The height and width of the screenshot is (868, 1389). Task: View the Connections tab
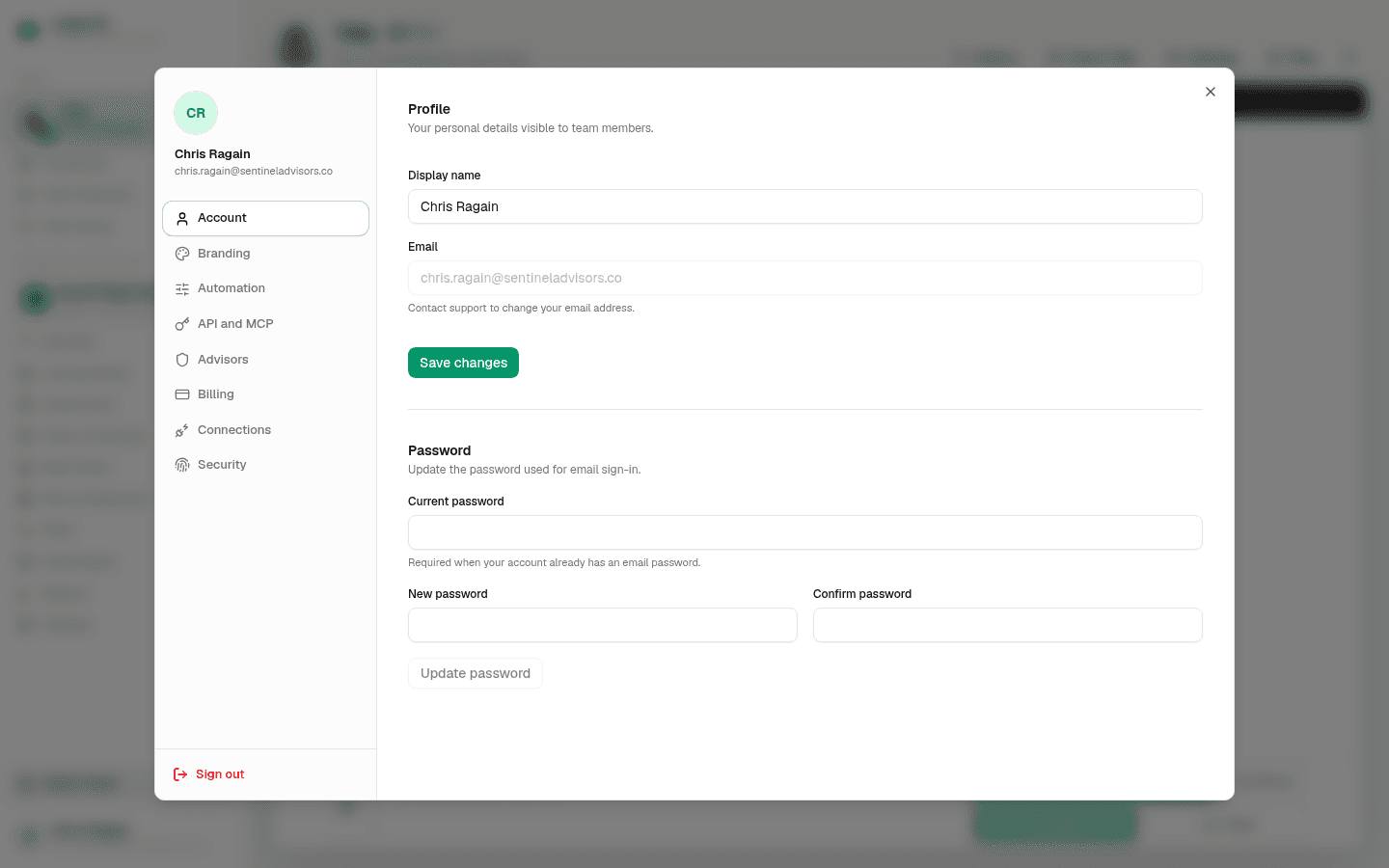(265, 430)
